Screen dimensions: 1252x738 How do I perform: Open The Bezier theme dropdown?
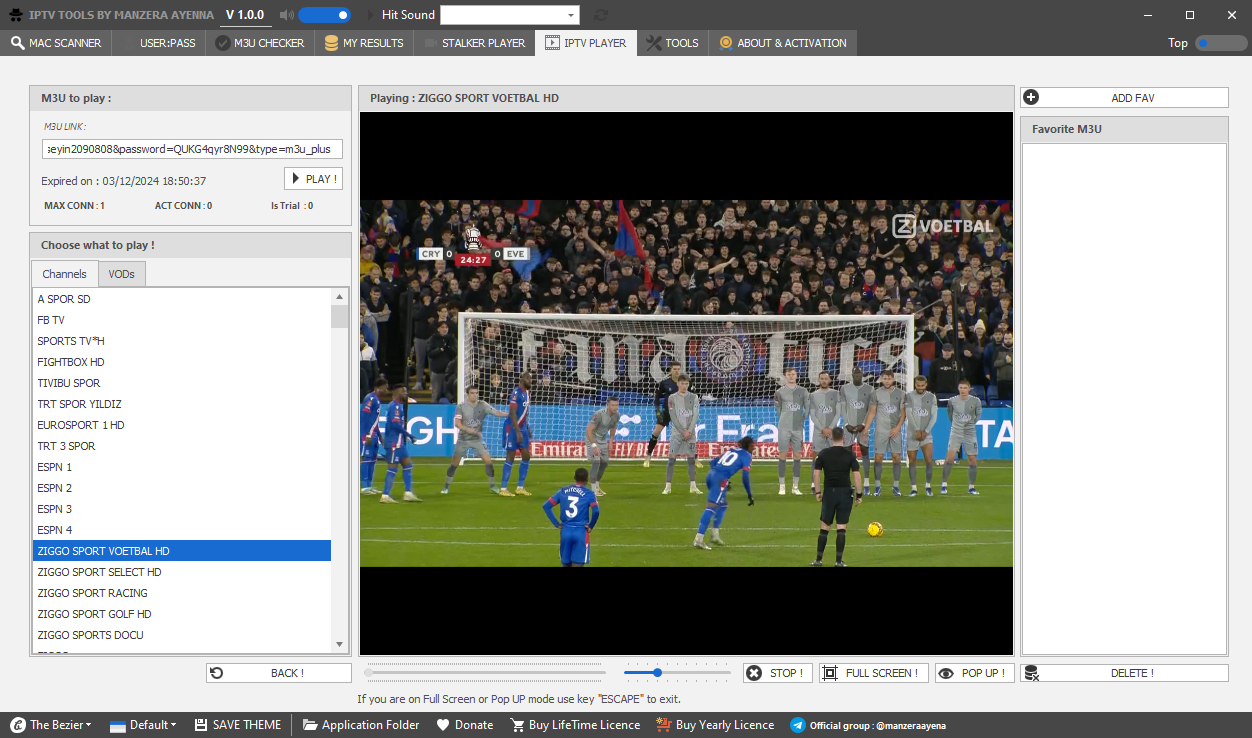click(x=51, y=725)
